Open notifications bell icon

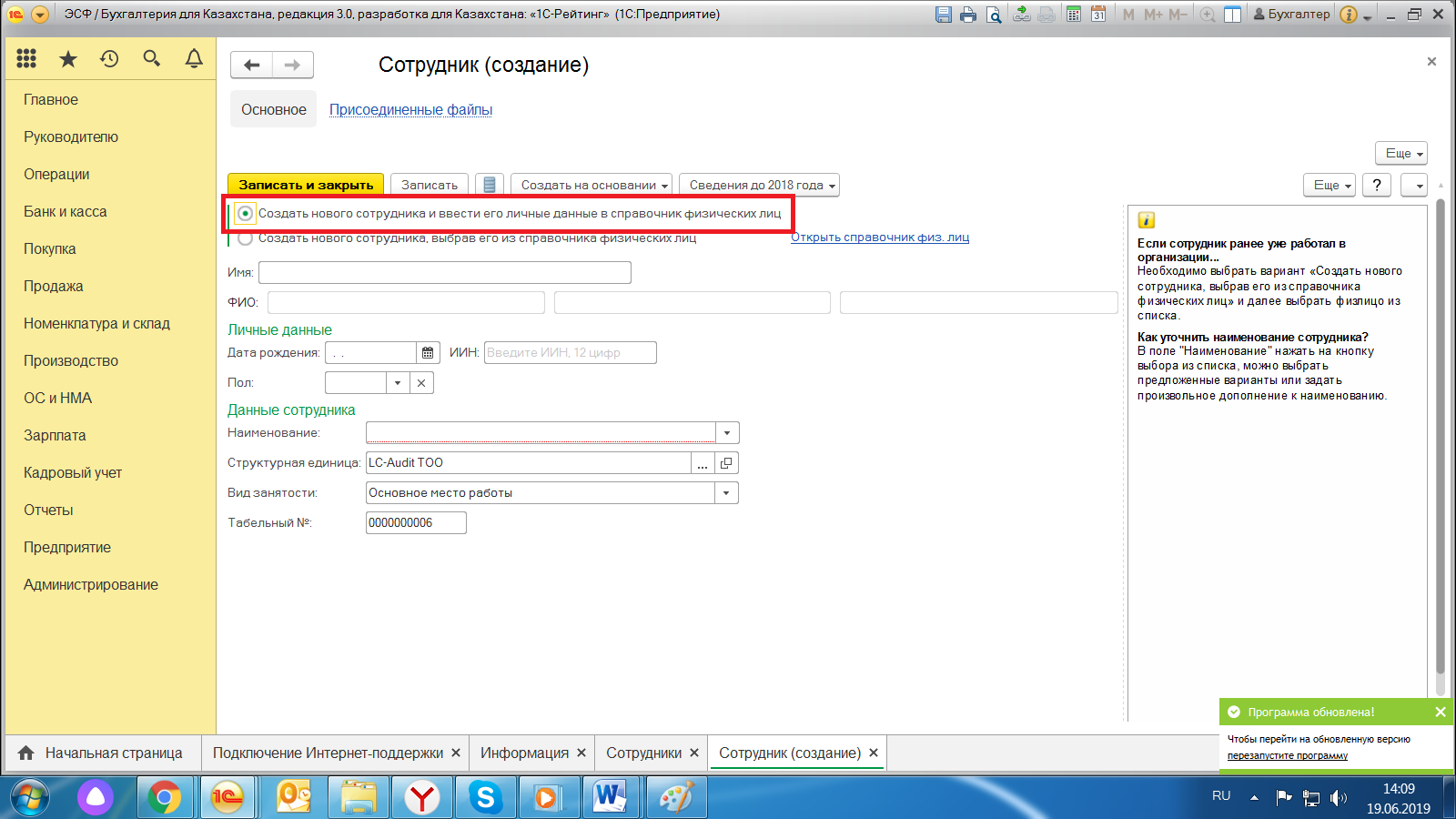click(x=194, y=58)
